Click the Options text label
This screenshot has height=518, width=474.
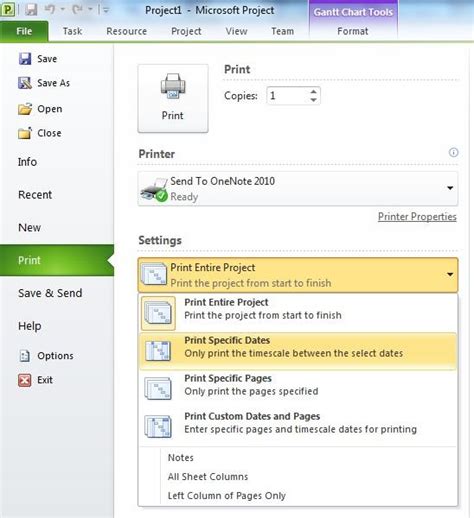click(x=55, y=356)
